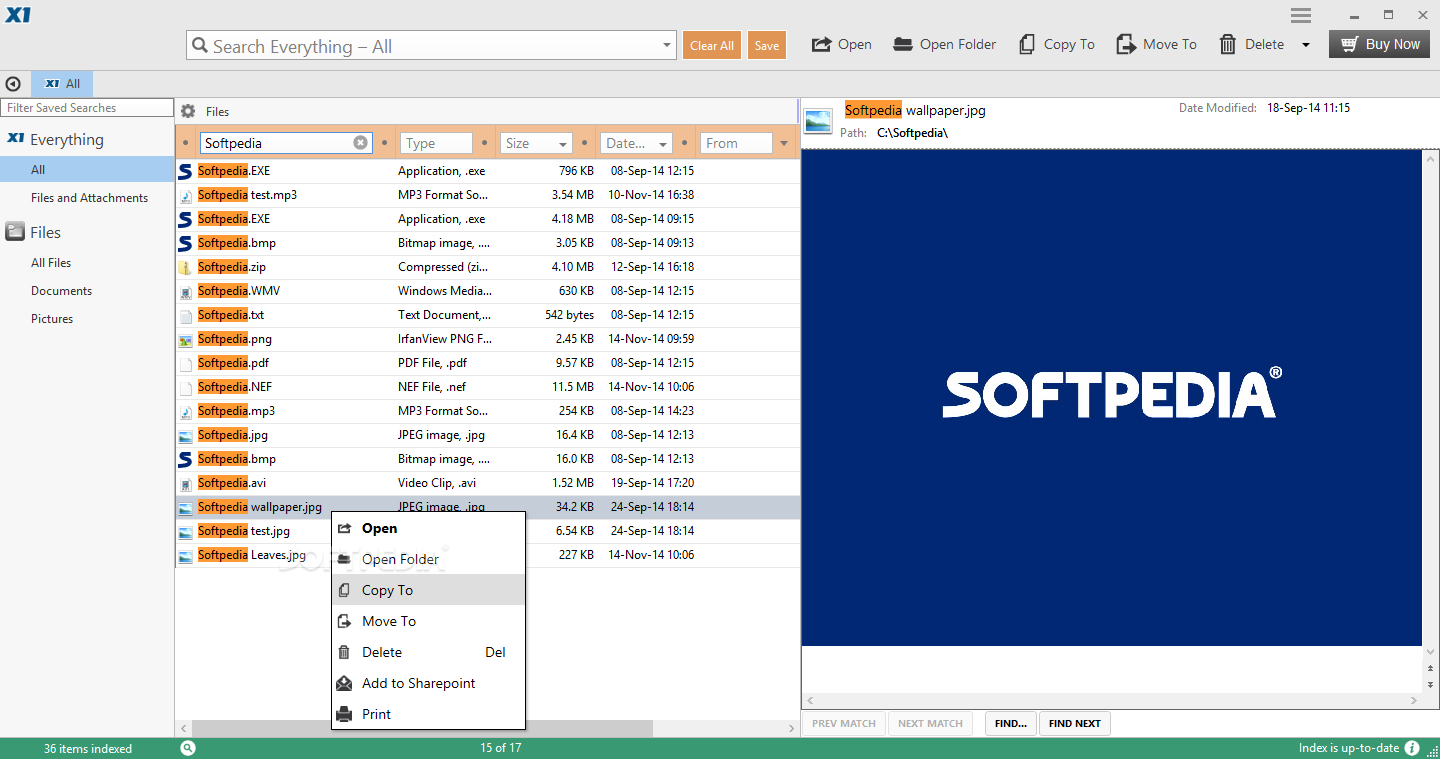Select Move To in context menu
Viewport: 1440px width, 759px height.
428,621
